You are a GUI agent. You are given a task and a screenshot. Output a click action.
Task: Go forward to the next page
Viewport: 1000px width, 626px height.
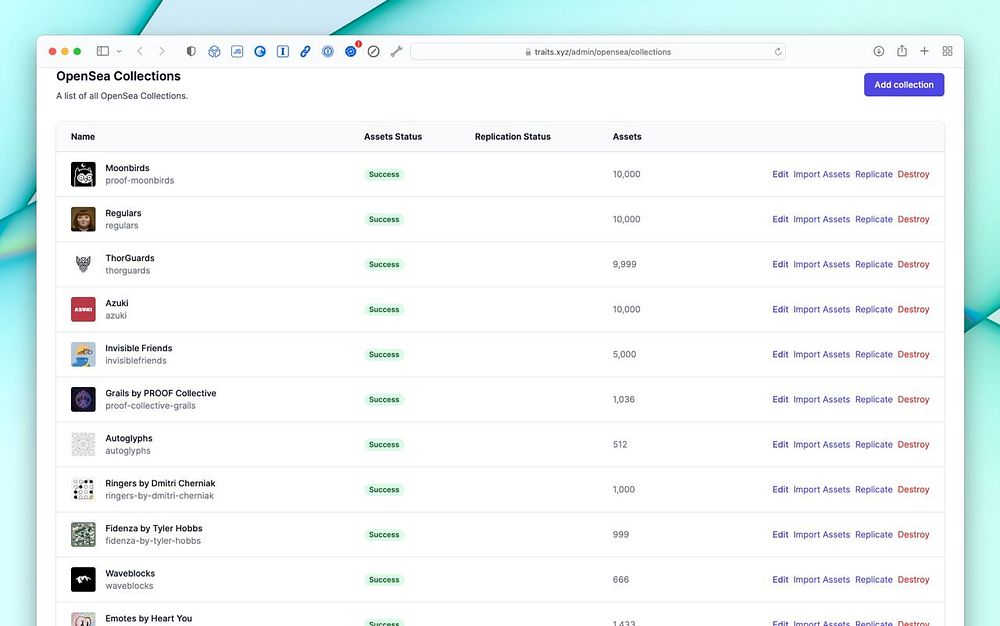click(x=161, y=51)
